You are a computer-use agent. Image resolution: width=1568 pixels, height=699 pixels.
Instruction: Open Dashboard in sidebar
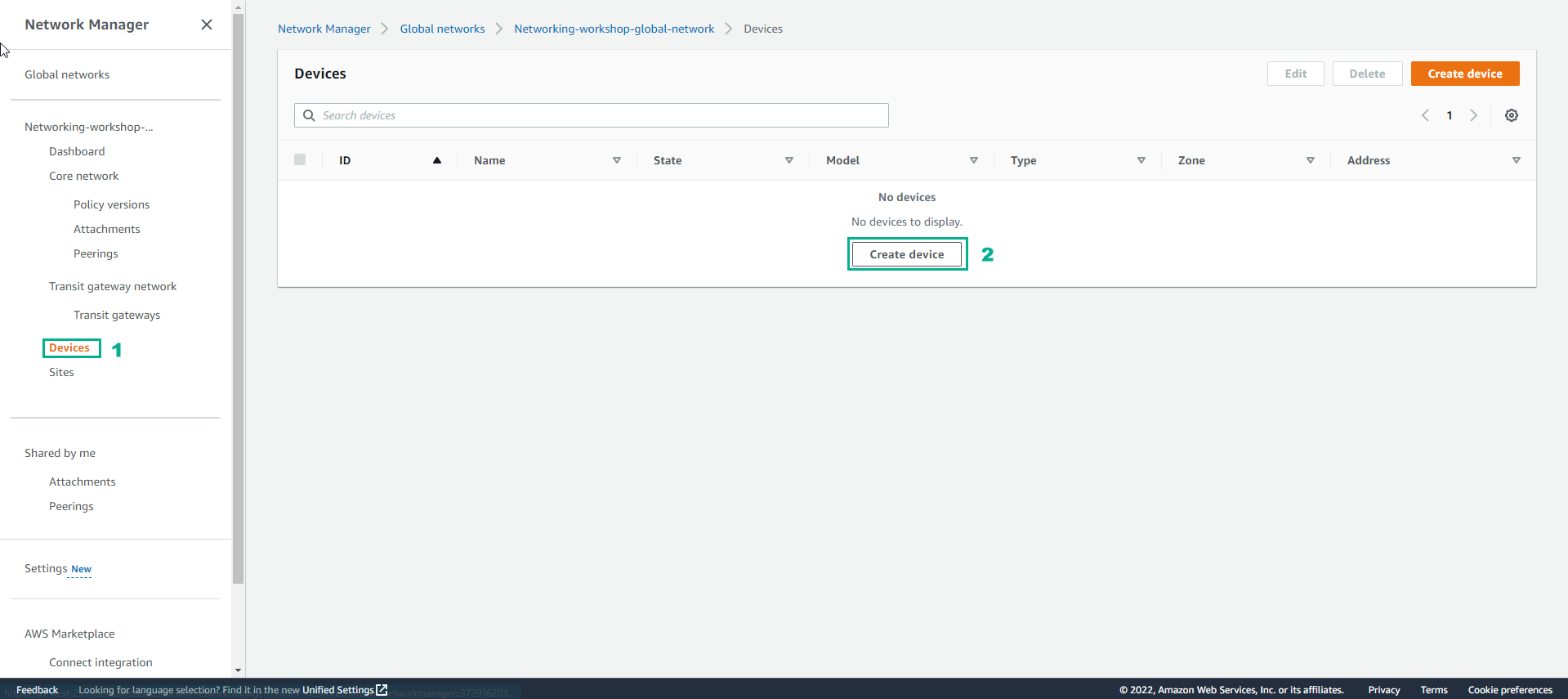[77, 151]
